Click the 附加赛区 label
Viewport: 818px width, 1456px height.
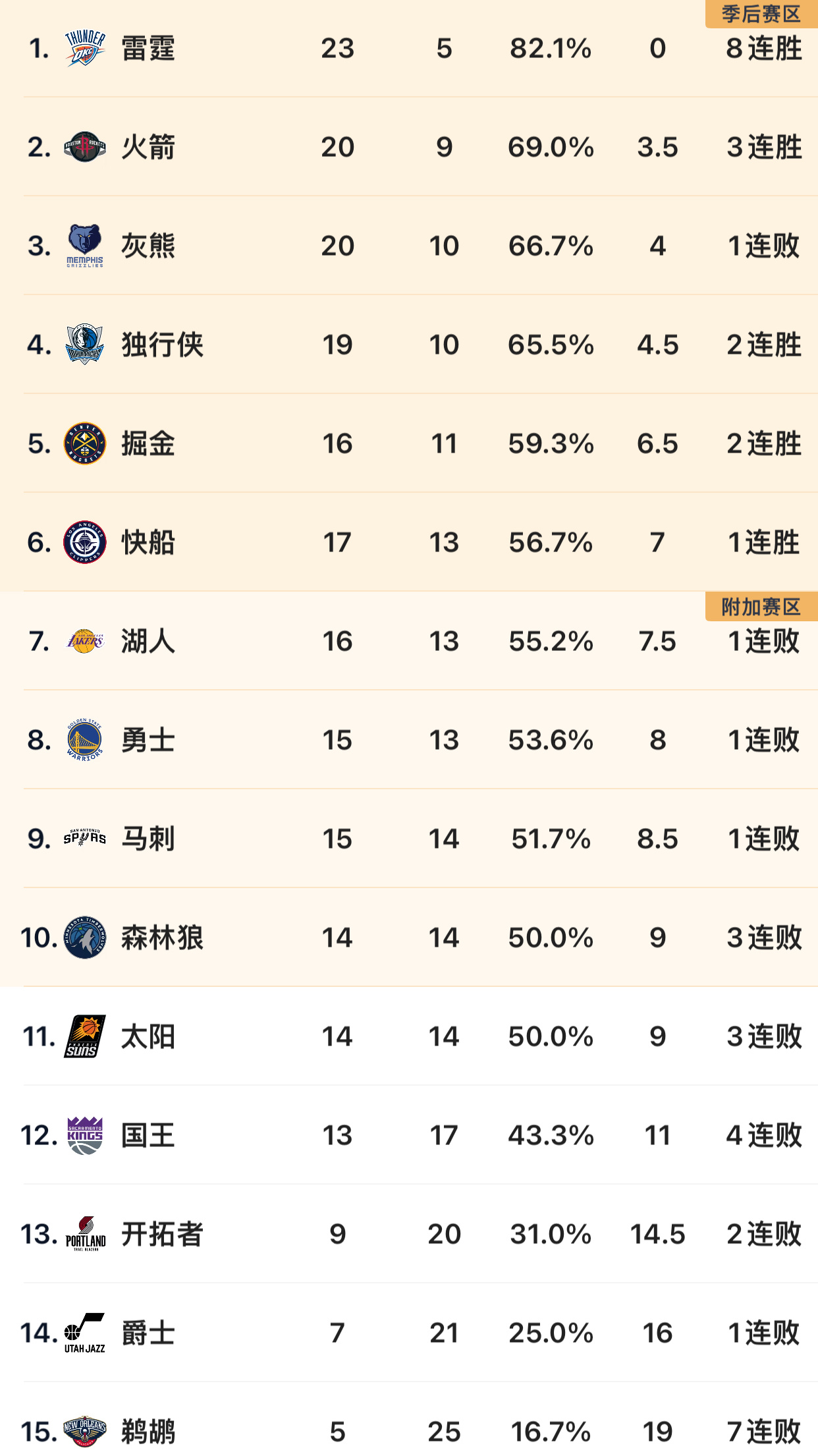[761, 607]
